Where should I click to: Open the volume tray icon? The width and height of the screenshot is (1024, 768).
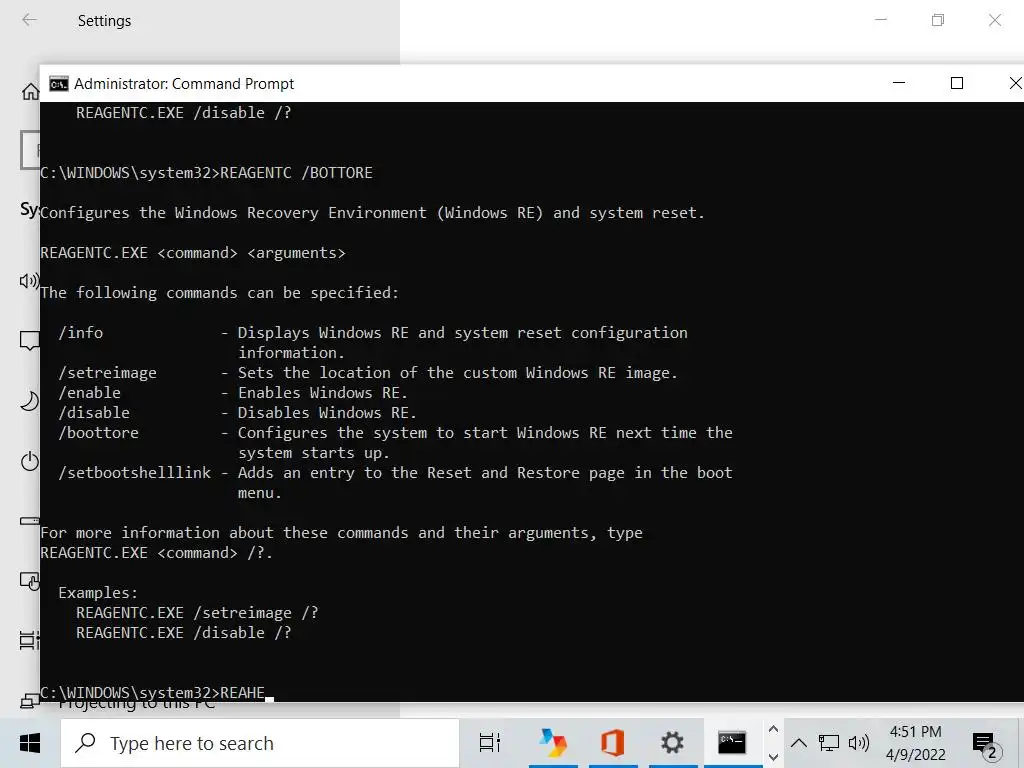(x=859, y=743)
